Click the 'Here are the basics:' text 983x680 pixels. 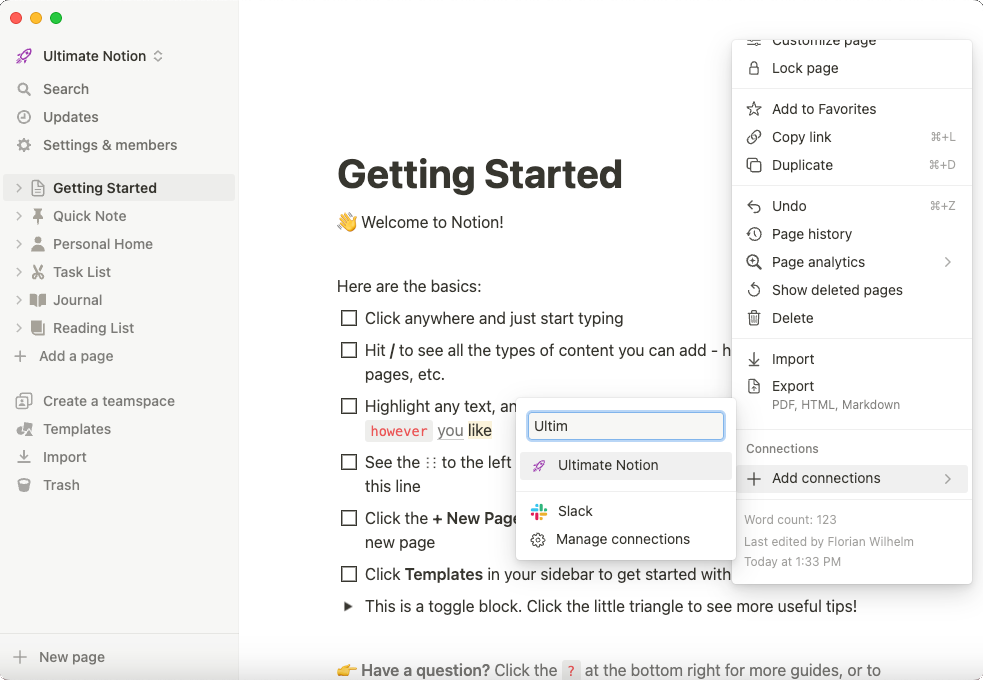pyautogui.click(x=409, y=286)
